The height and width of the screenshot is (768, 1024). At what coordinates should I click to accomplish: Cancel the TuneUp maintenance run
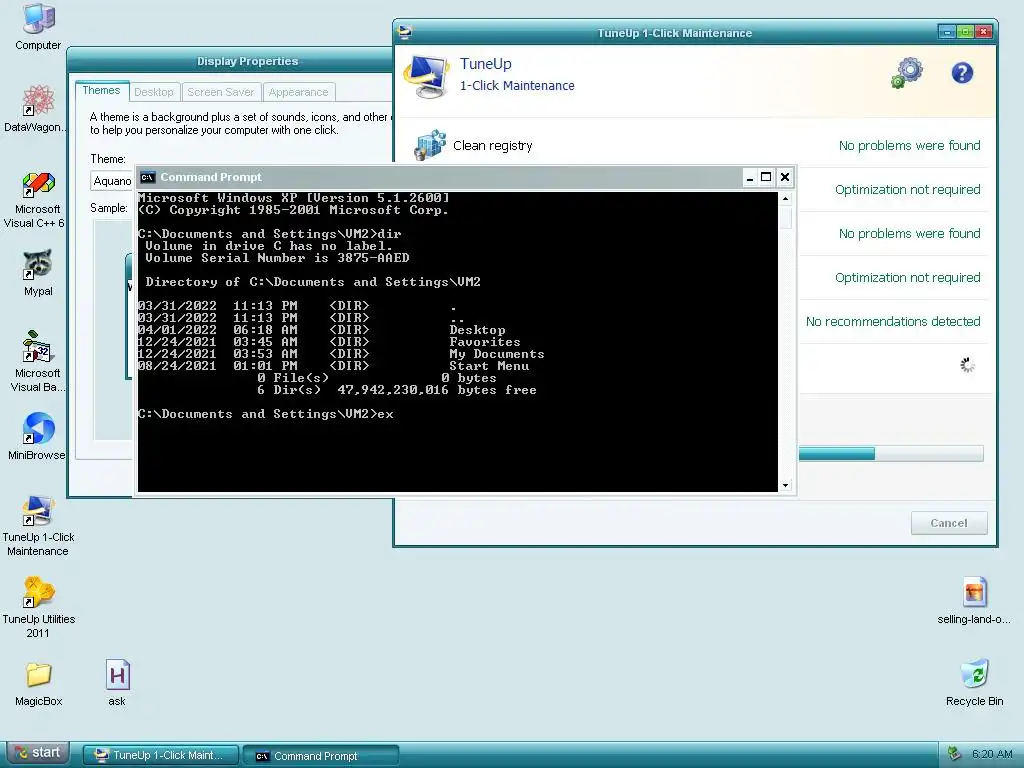point(949,523)
